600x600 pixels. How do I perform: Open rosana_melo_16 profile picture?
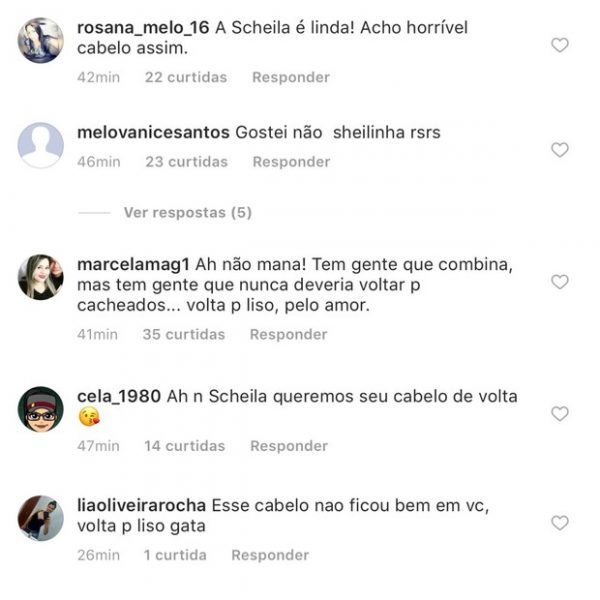[41, 40]
